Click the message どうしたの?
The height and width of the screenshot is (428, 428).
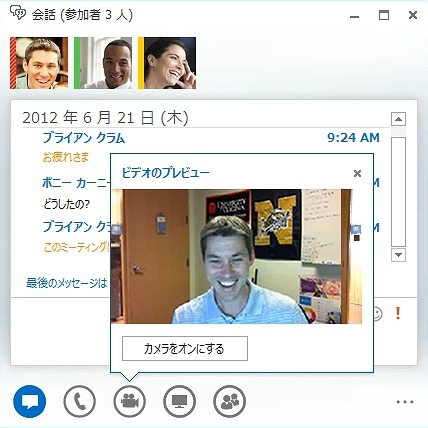tap(66, 204)
